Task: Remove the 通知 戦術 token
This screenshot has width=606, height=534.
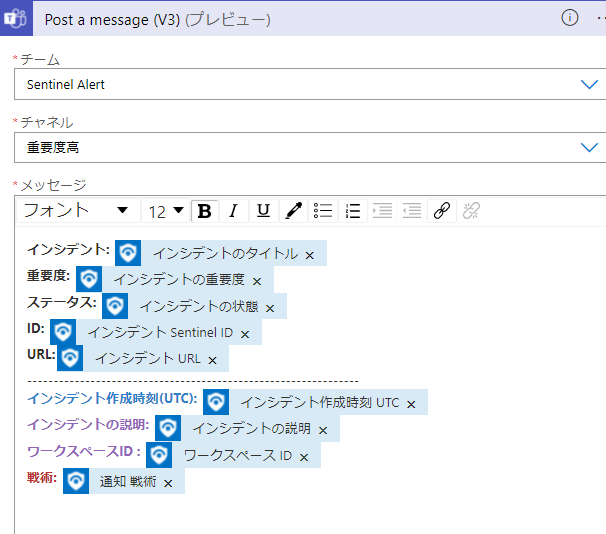Action: 168,483
